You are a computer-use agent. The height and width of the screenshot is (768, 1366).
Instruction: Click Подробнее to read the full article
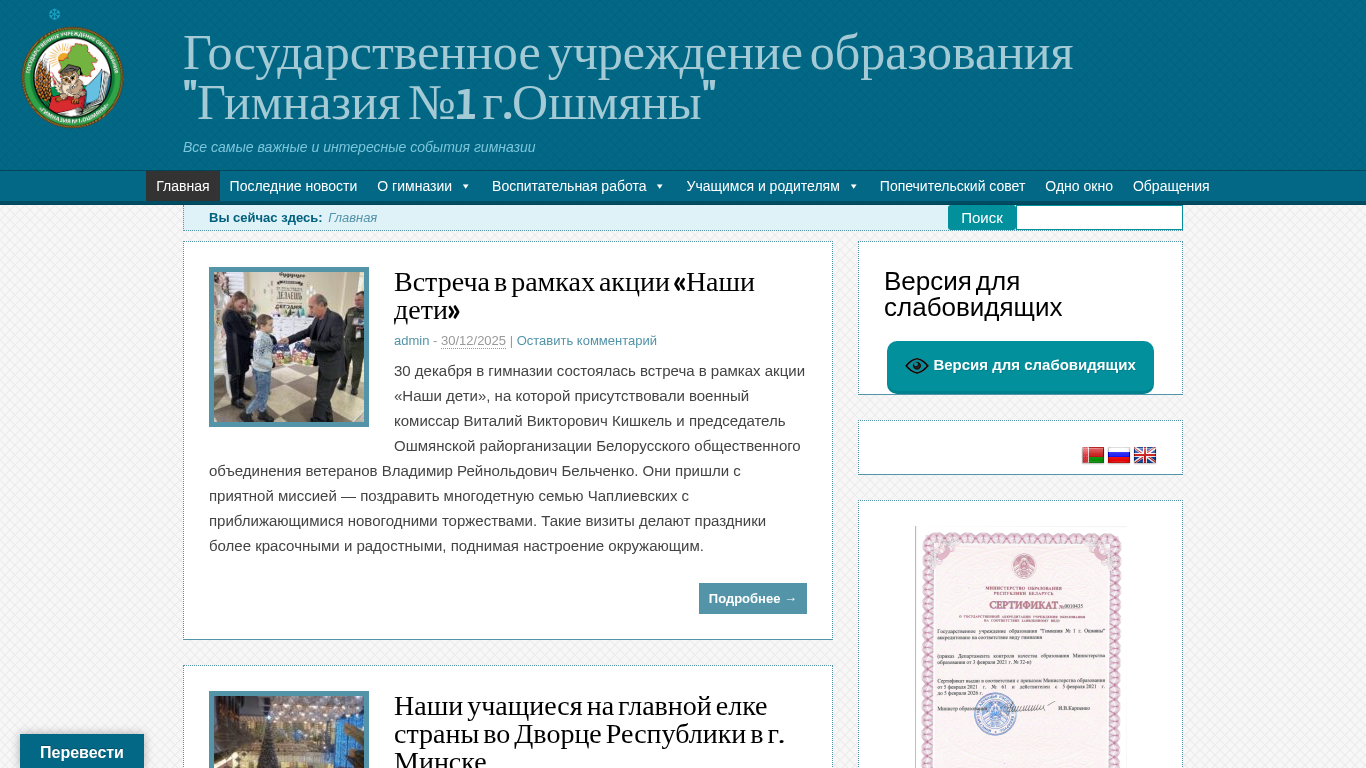point(753,598)
